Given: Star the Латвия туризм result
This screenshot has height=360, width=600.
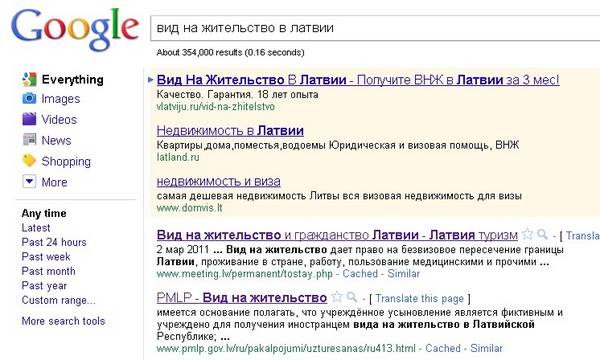Looking at the screenshot, I should [x=528, y=234].
